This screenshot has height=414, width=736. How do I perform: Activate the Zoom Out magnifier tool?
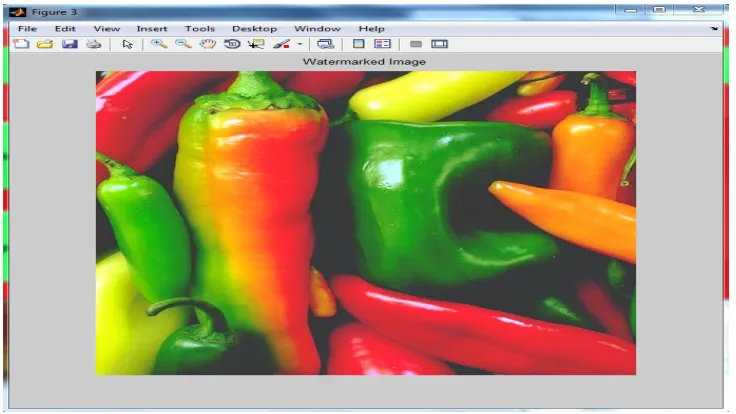[183, 44]
